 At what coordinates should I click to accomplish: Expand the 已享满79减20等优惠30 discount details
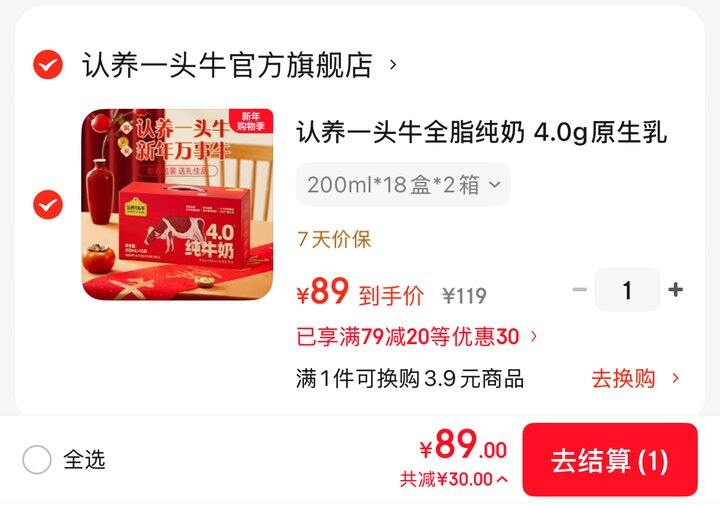click(417, 337)
